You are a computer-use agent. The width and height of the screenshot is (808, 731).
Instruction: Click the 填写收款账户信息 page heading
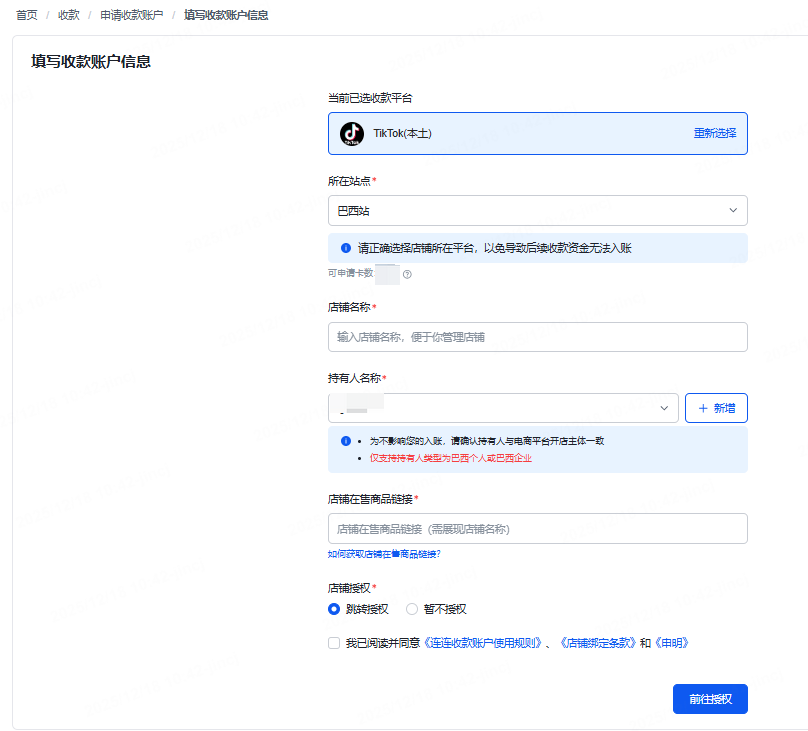[x=91, y=61]
